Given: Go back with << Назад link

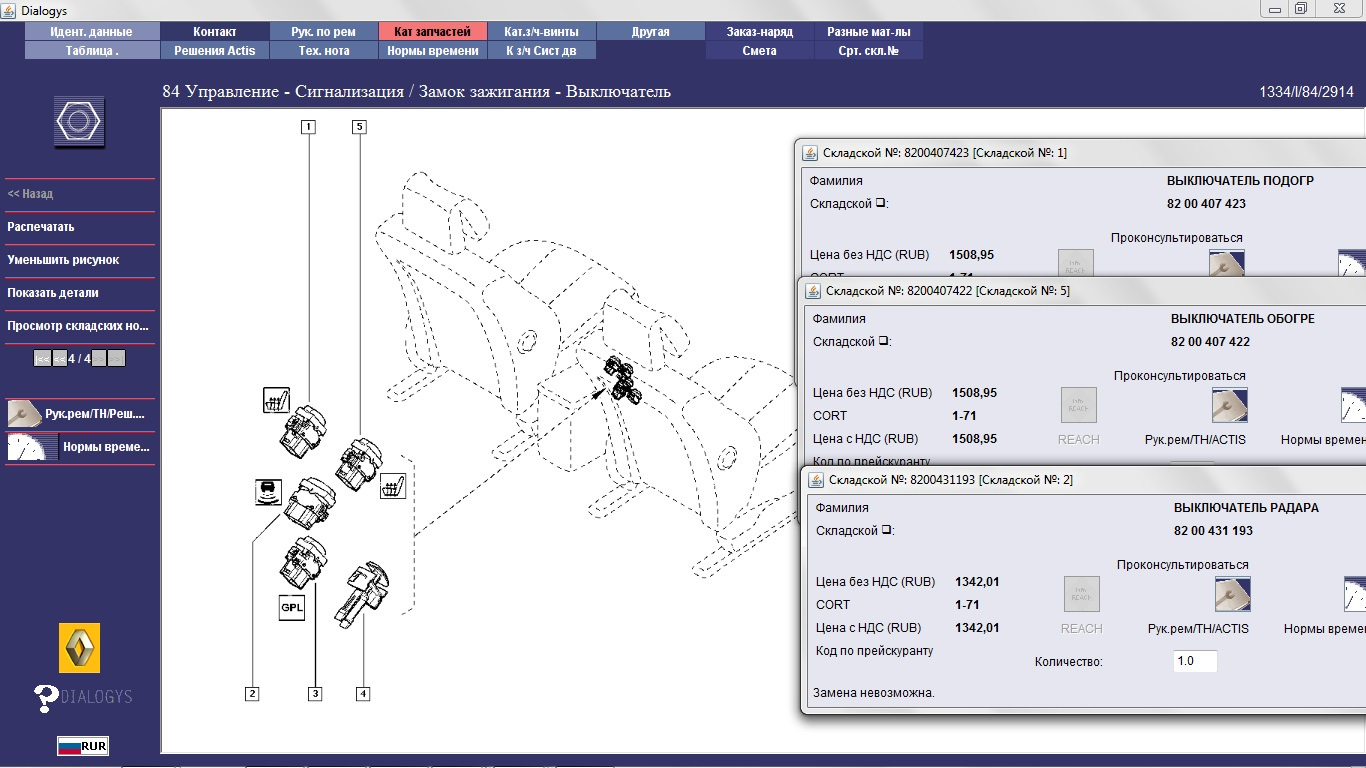Looking at the screenshot, I should point(31,194).
